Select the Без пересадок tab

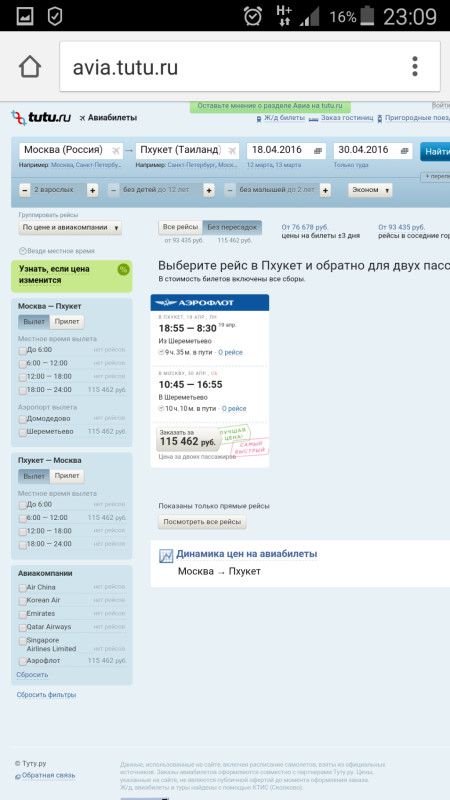point(232,228)
